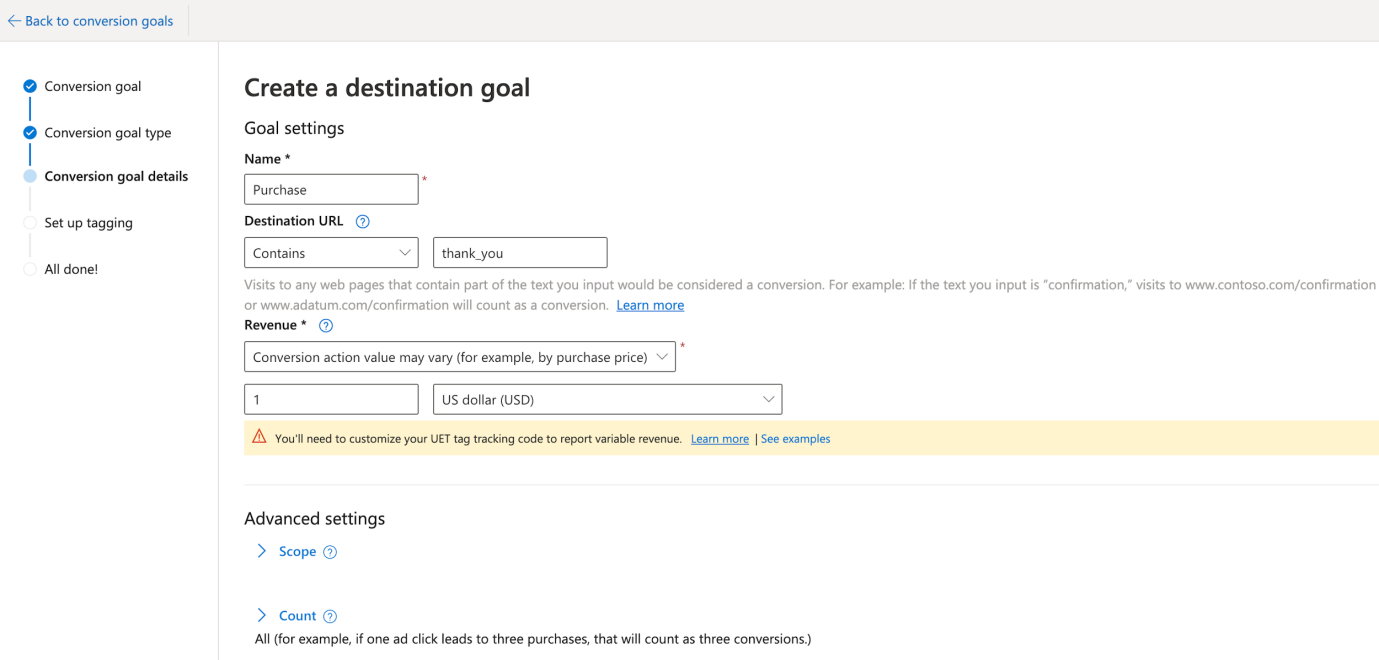Click the Destination URL help icon
Screen dimensions: 1379x660
coord(363,222)
